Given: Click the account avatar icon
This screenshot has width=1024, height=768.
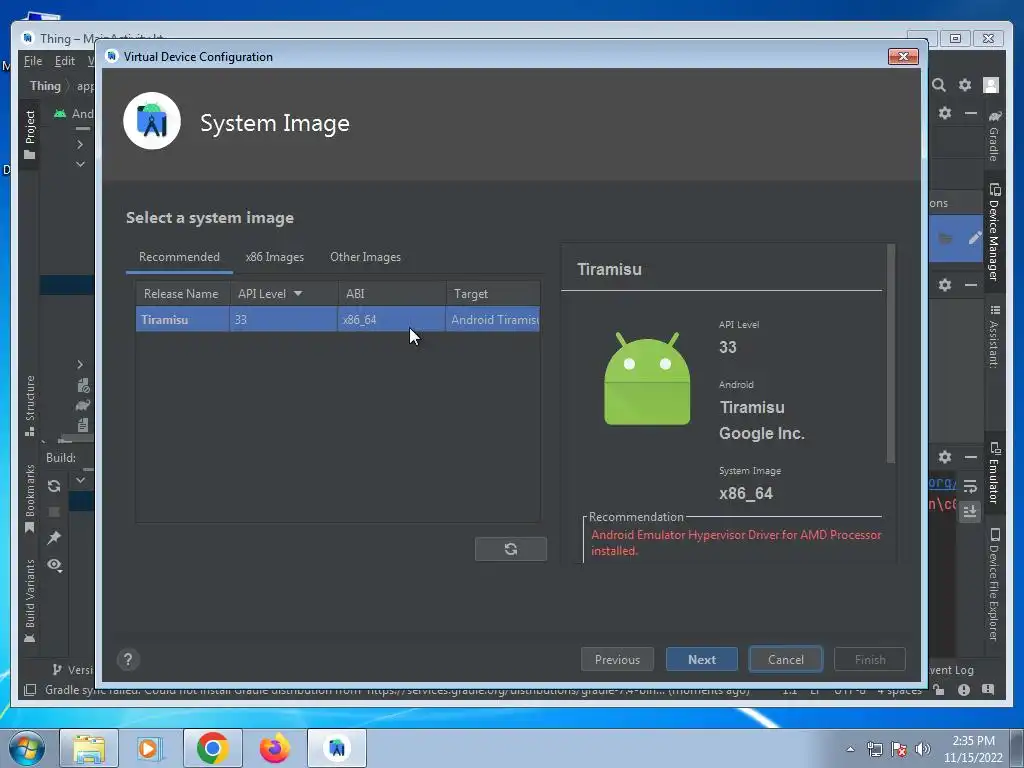Looking at the screenshot, I should (991, 85).
